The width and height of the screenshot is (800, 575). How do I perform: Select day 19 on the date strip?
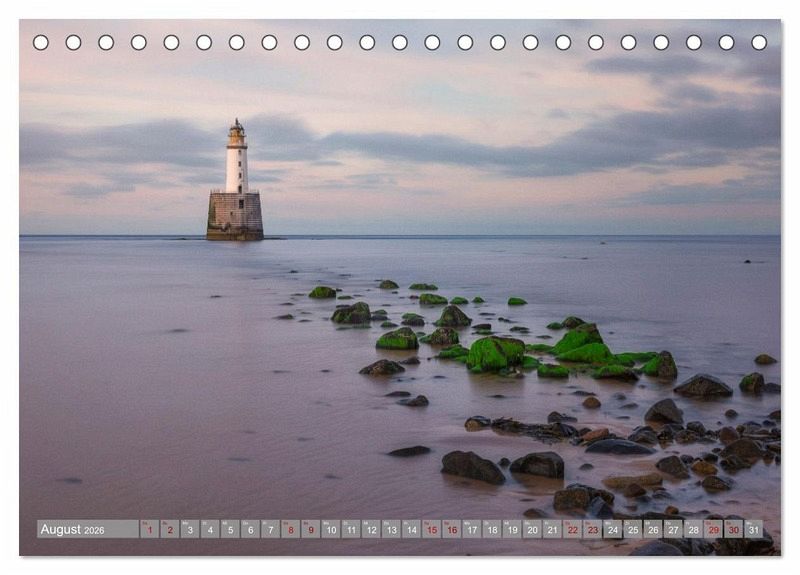point(512,529)
